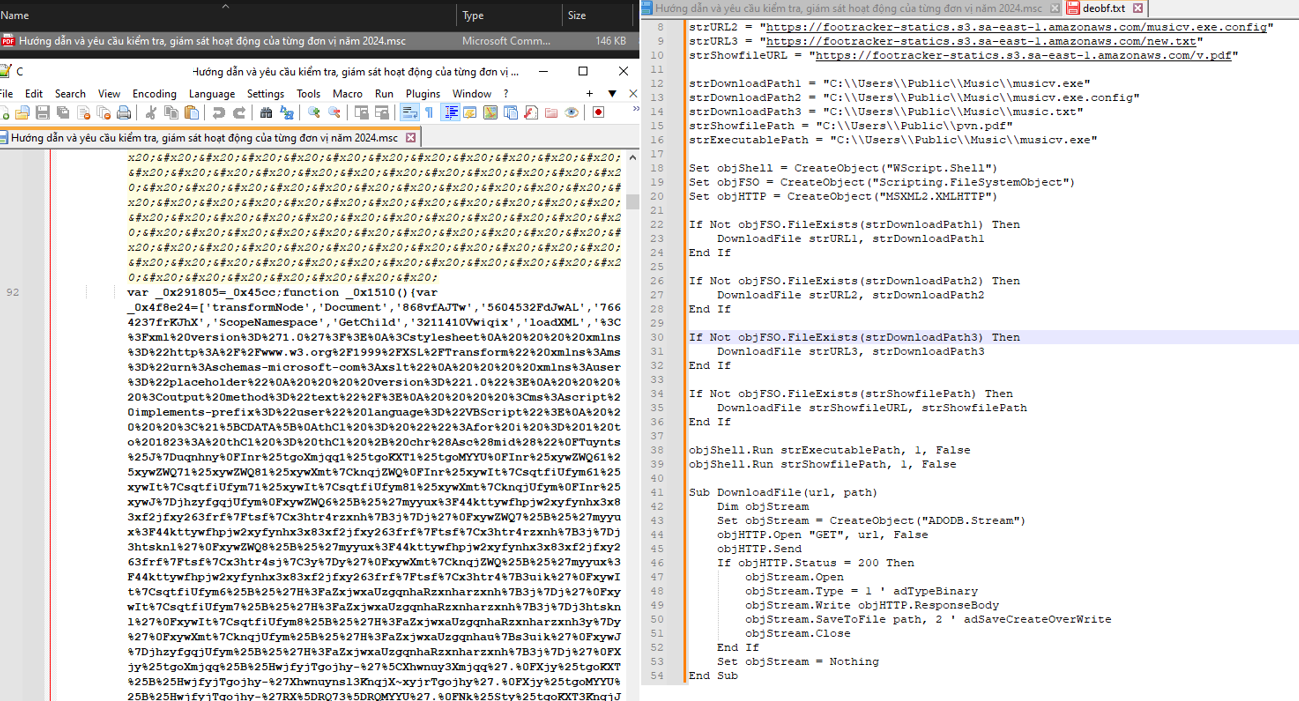Open the Settings menu
This screenshot has height=701, width=1299.
click(x=265, y=93)
